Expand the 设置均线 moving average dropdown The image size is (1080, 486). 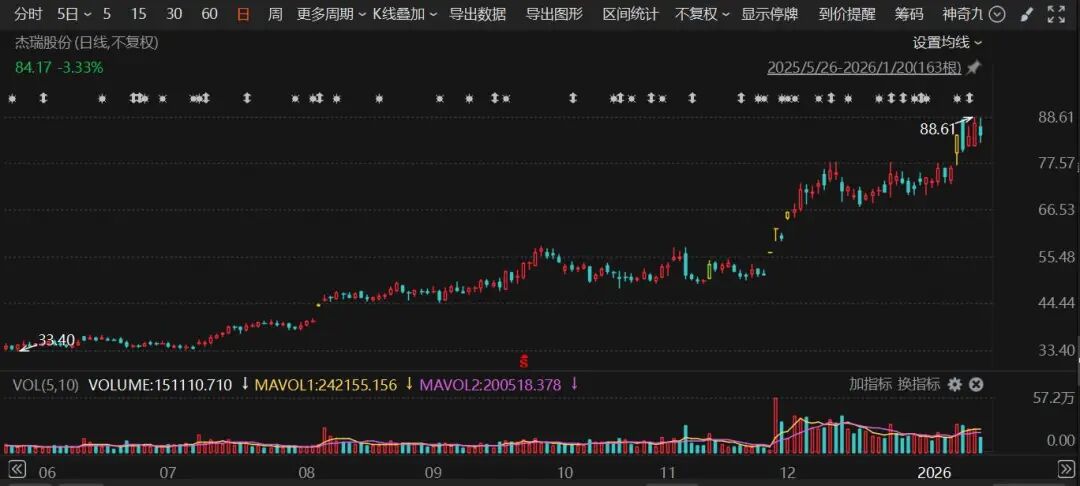[947, 42]
